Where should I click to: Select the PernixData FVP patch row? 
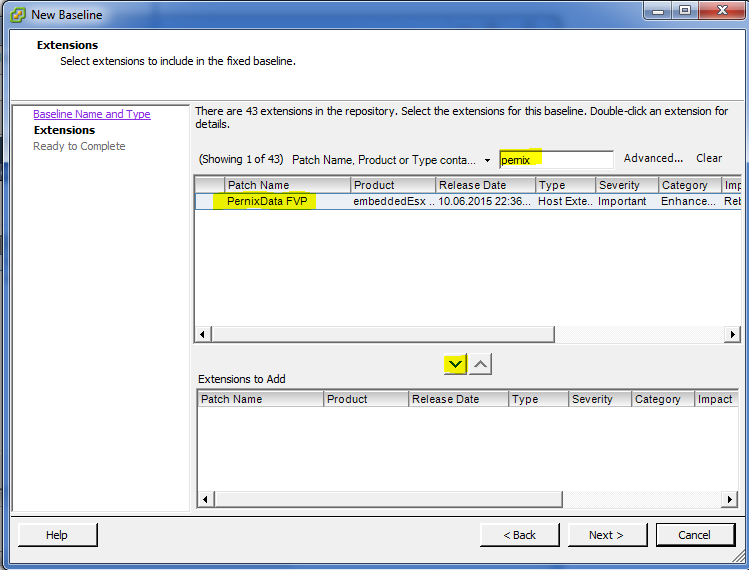pos(468,201)
